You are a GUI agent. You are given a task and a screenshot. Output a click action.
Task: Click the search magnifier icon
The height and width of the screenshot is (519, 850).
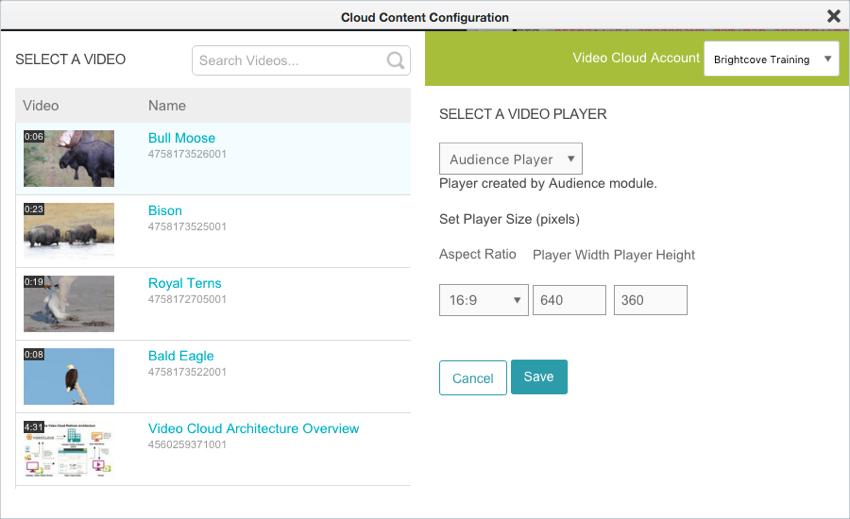click(396, 60)
